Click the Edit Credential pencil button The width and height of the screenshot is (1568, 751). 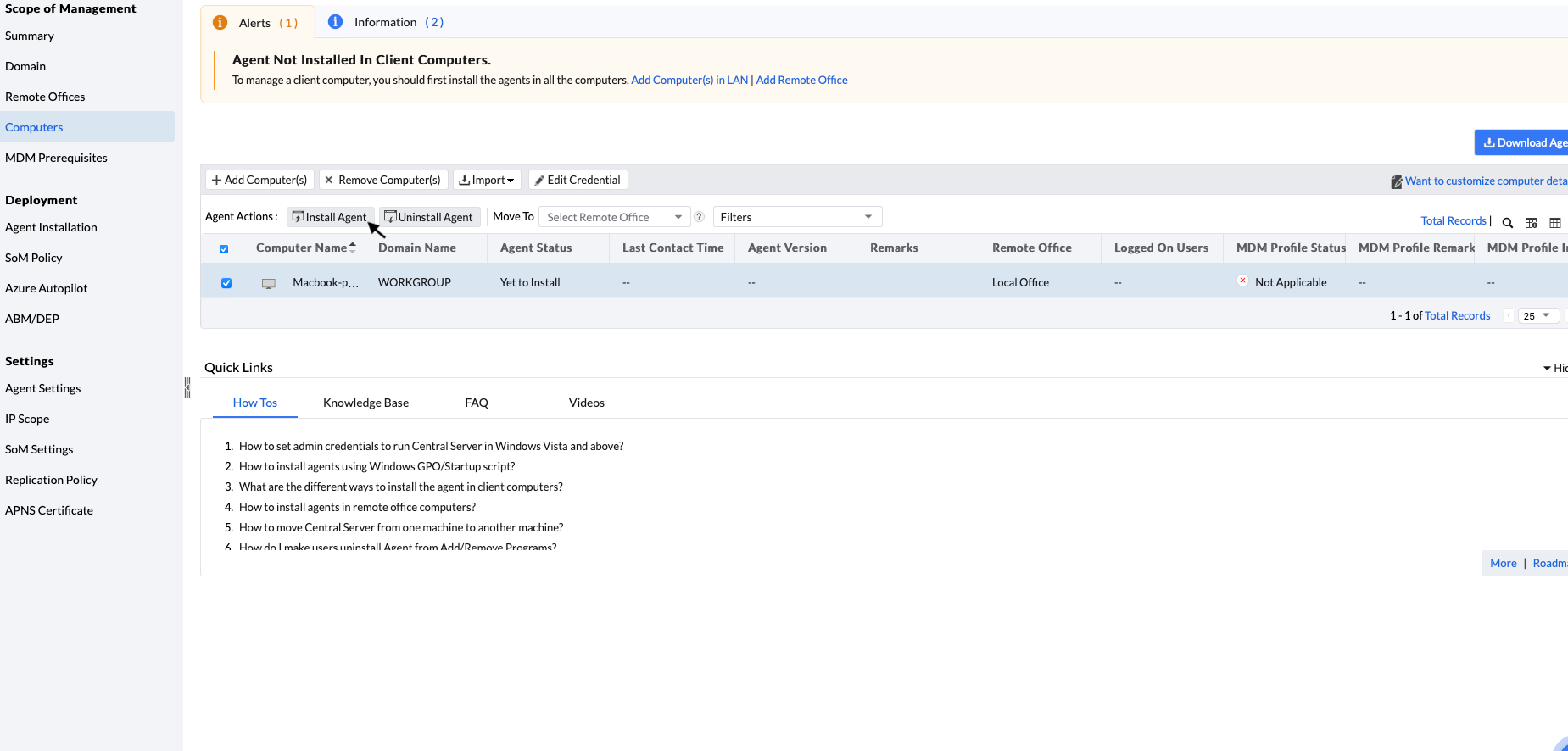(578, 180)
